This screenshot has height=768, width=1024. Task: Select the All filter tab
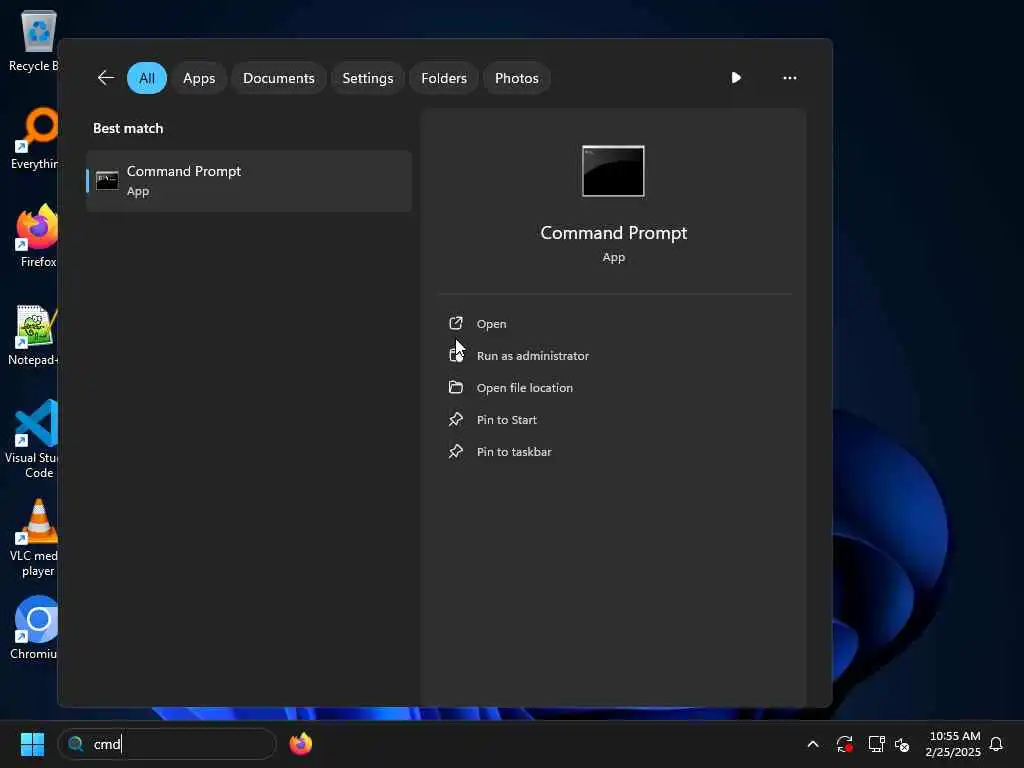pos(147,78)
